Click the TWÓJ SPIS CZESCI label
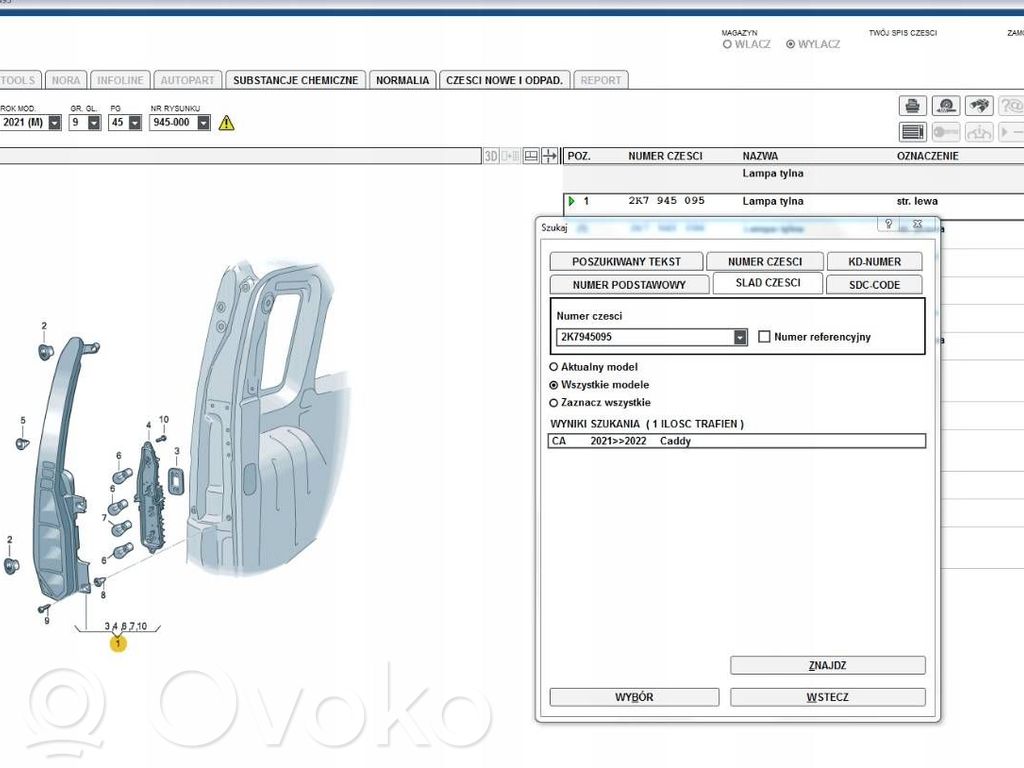This screenshot has width=1024, height=768. [903, 33]
